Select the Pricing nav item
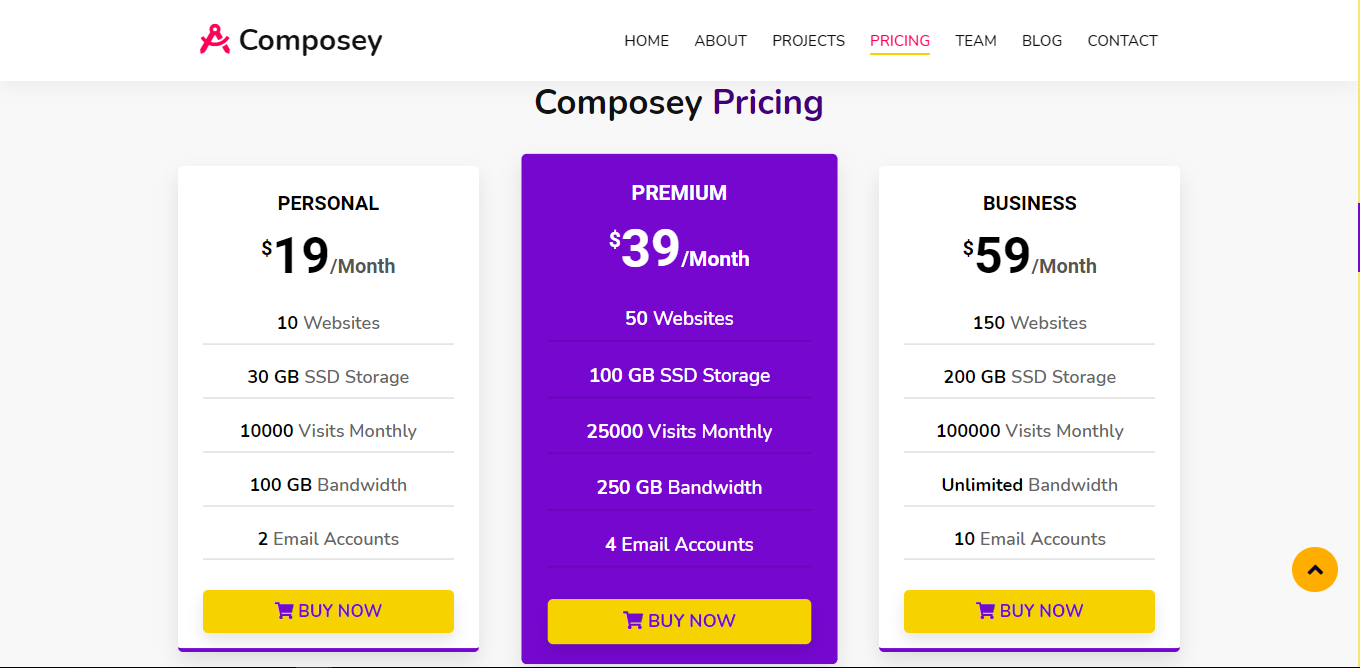1360x668 pixels. pos(899,41)
